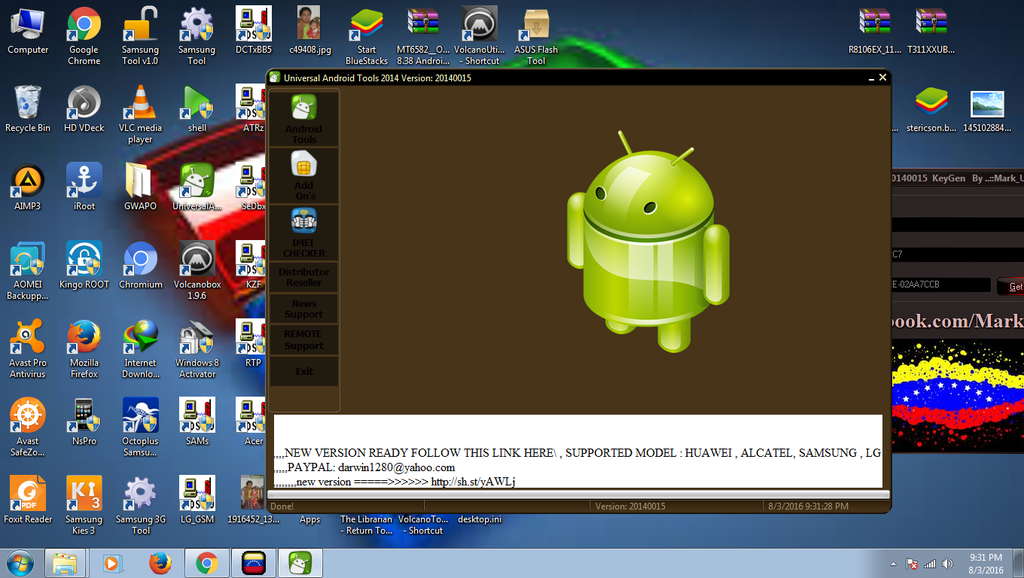Screen dimensions: 1024x578
Task: Open VolcanoUti... Shortcut icon
Action: tap(479, 36)
